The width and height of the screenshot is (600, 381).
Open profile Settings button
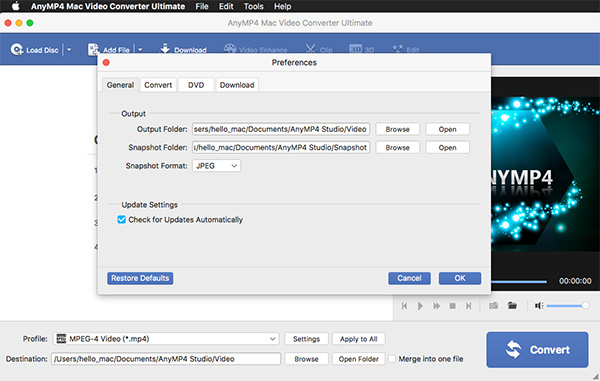(x=306, y=339)
